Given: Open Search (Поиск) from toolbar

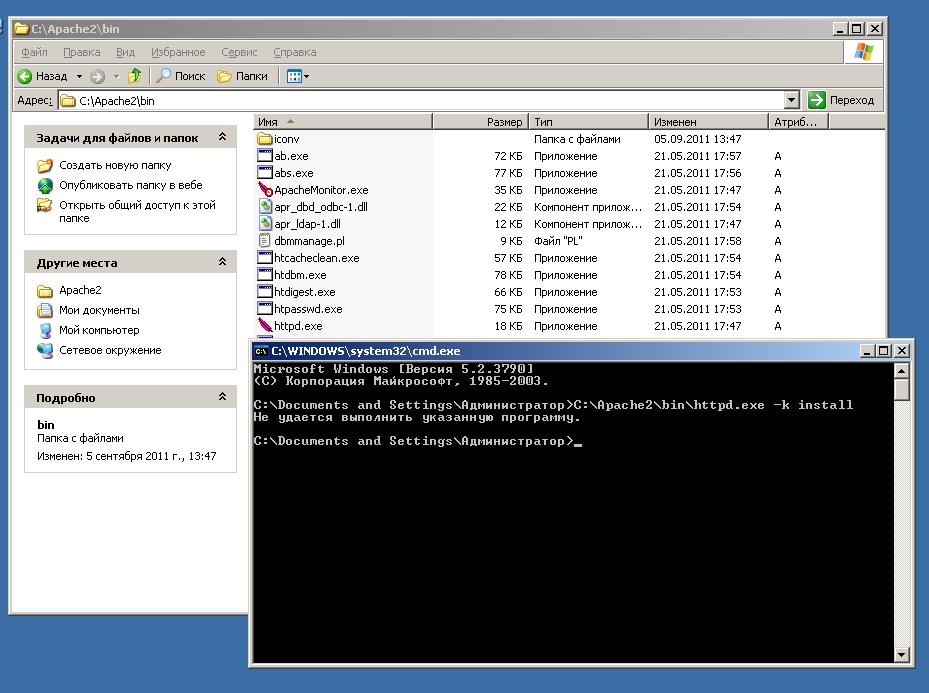Looking at the screenshot, I should (x=180, y=76).
